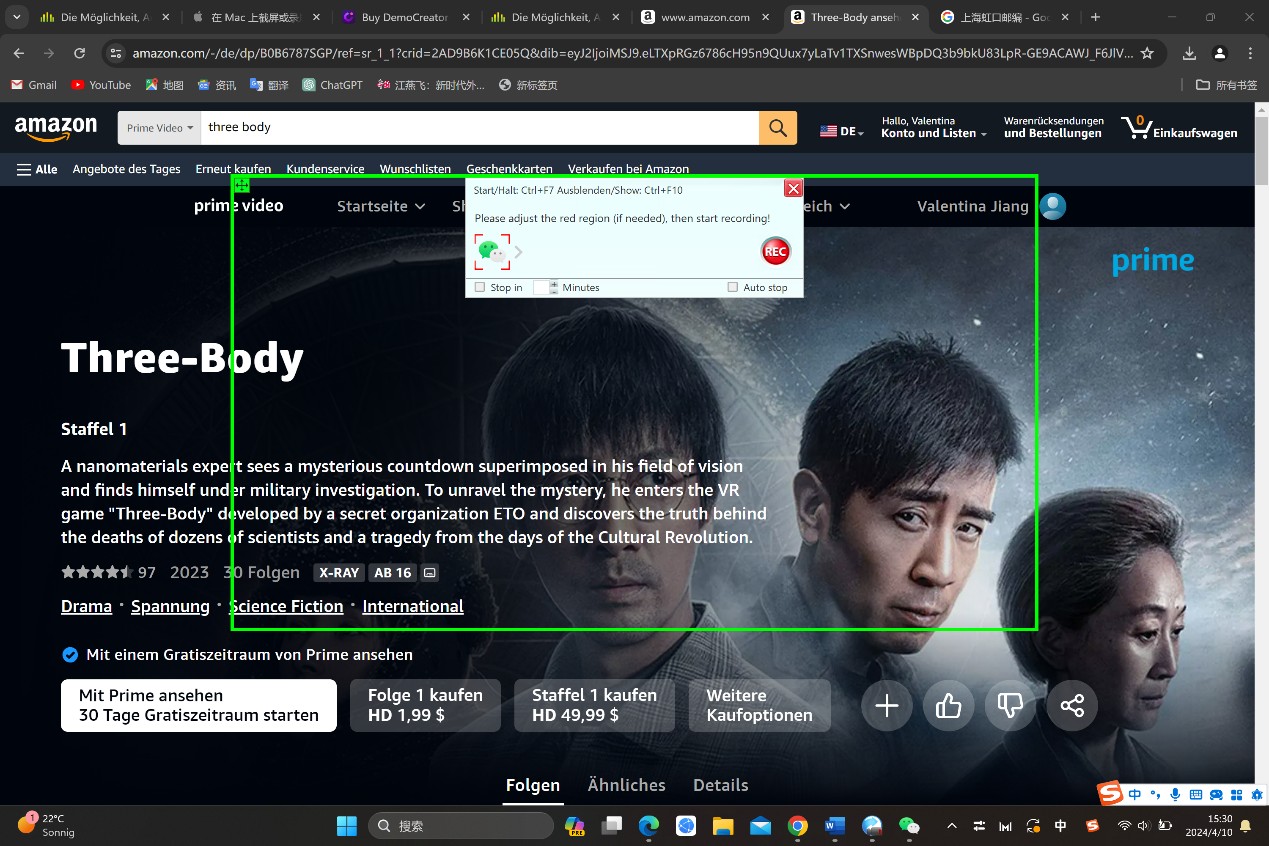1269x846 pixels.
Task: Launch Word from the taskbar
Action: click(835, 826)
